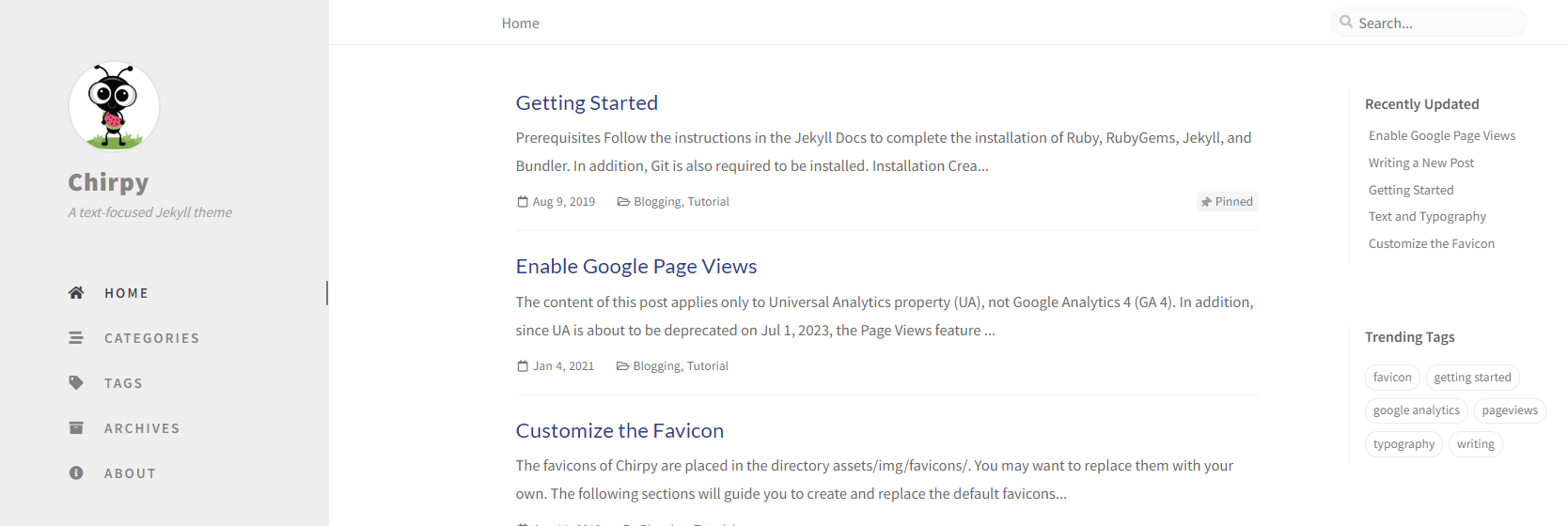
Task: Open Writing a New Post in Recently Updated
Action: point(1420,163)
